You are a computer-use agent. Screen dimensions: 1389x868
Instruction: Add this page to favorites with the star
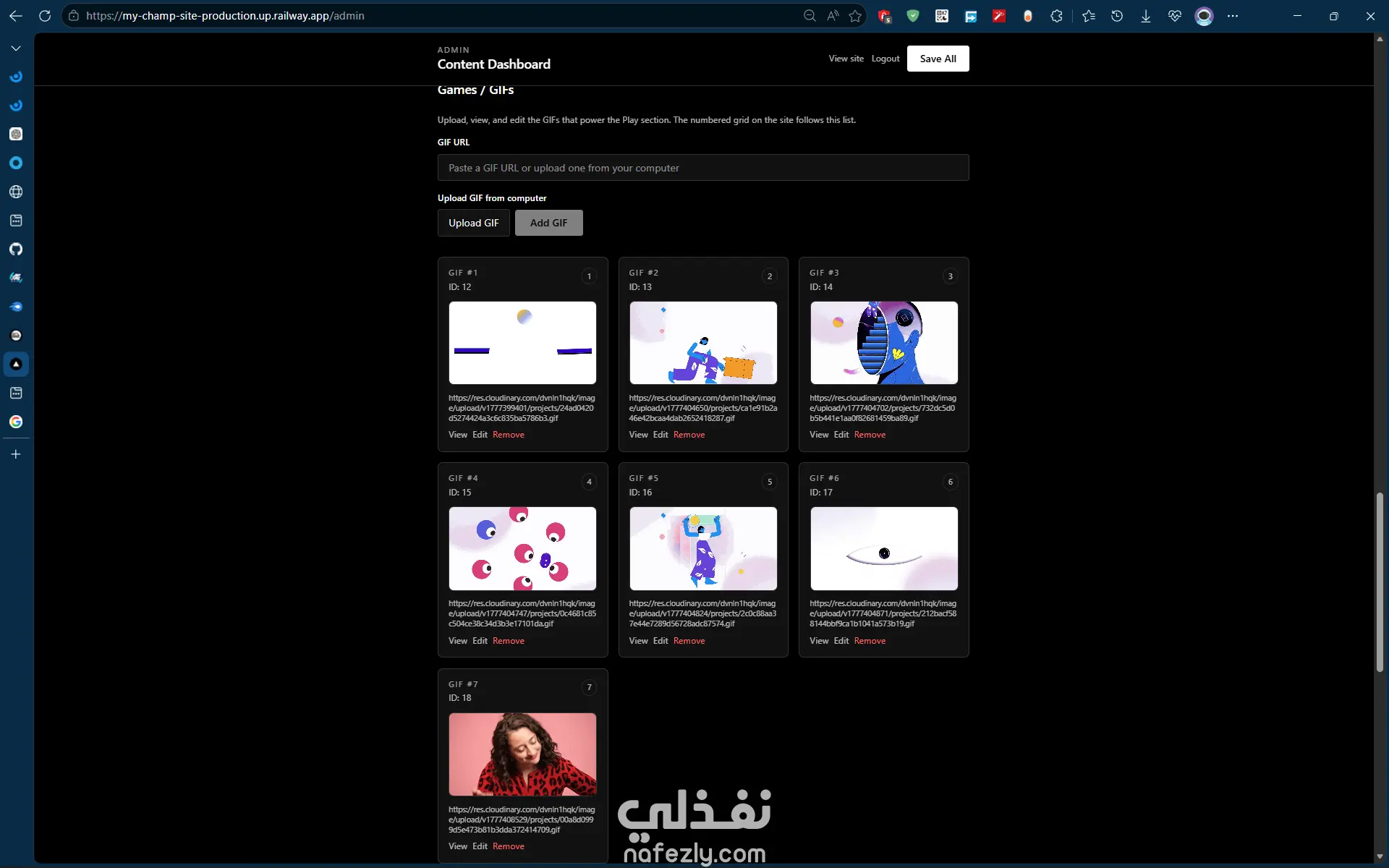[856, 16]
